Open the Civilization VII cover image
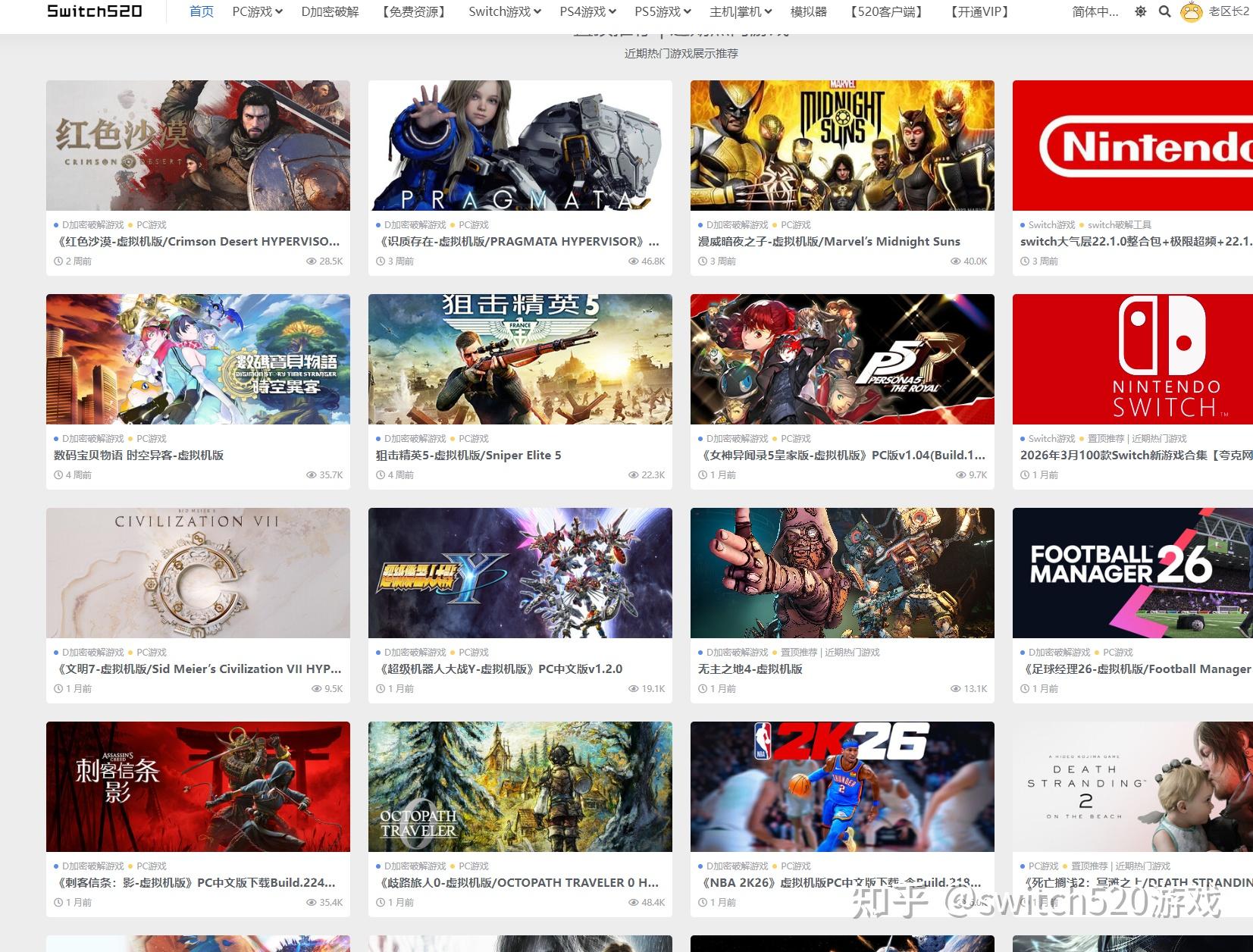Screen dimensions: 1253x952 pyautogui.click(x=198, y=573)
